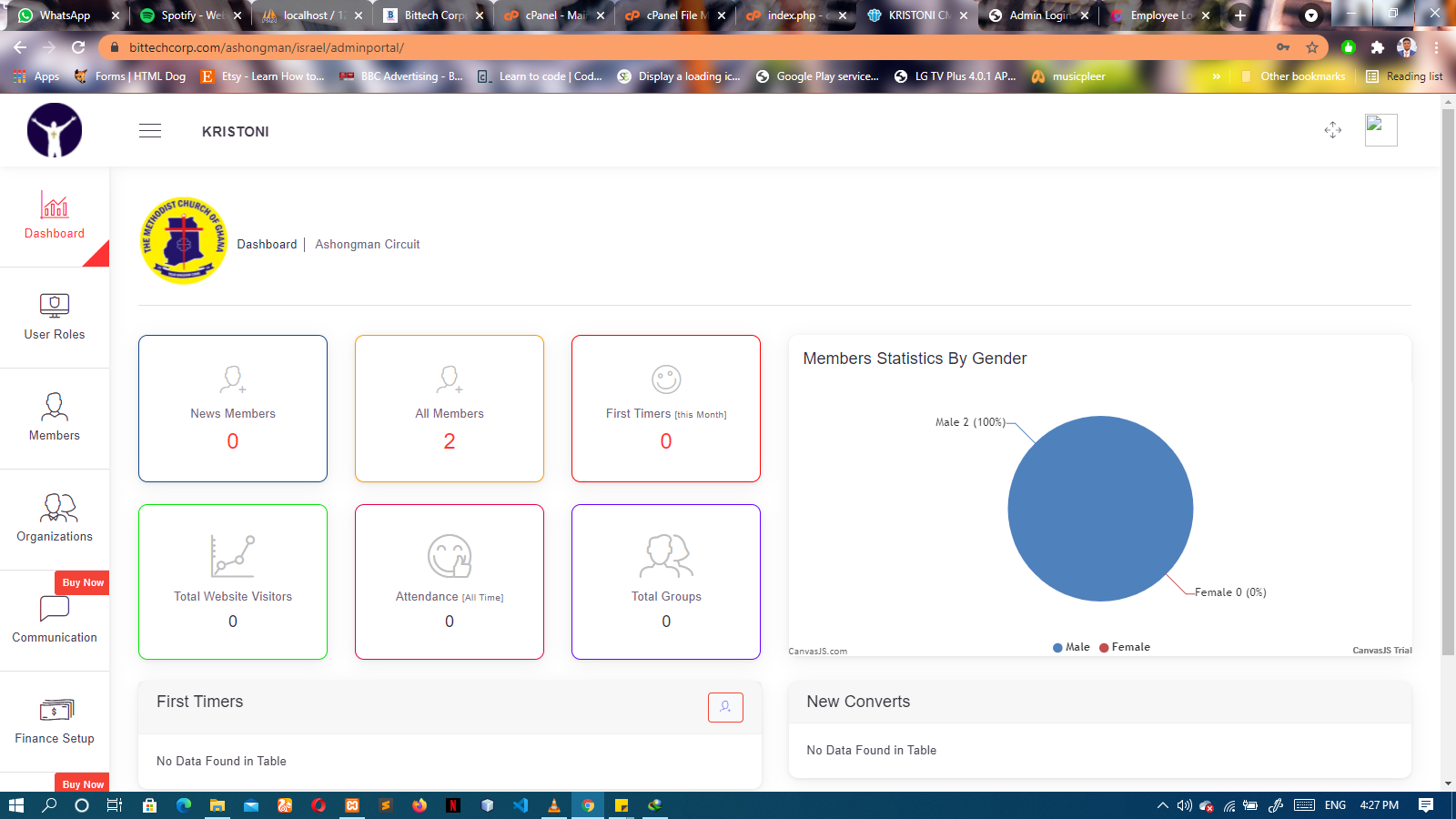Expand the hidden bookmarks chevron
The image size is (1456, 819).
point(1216,76)
